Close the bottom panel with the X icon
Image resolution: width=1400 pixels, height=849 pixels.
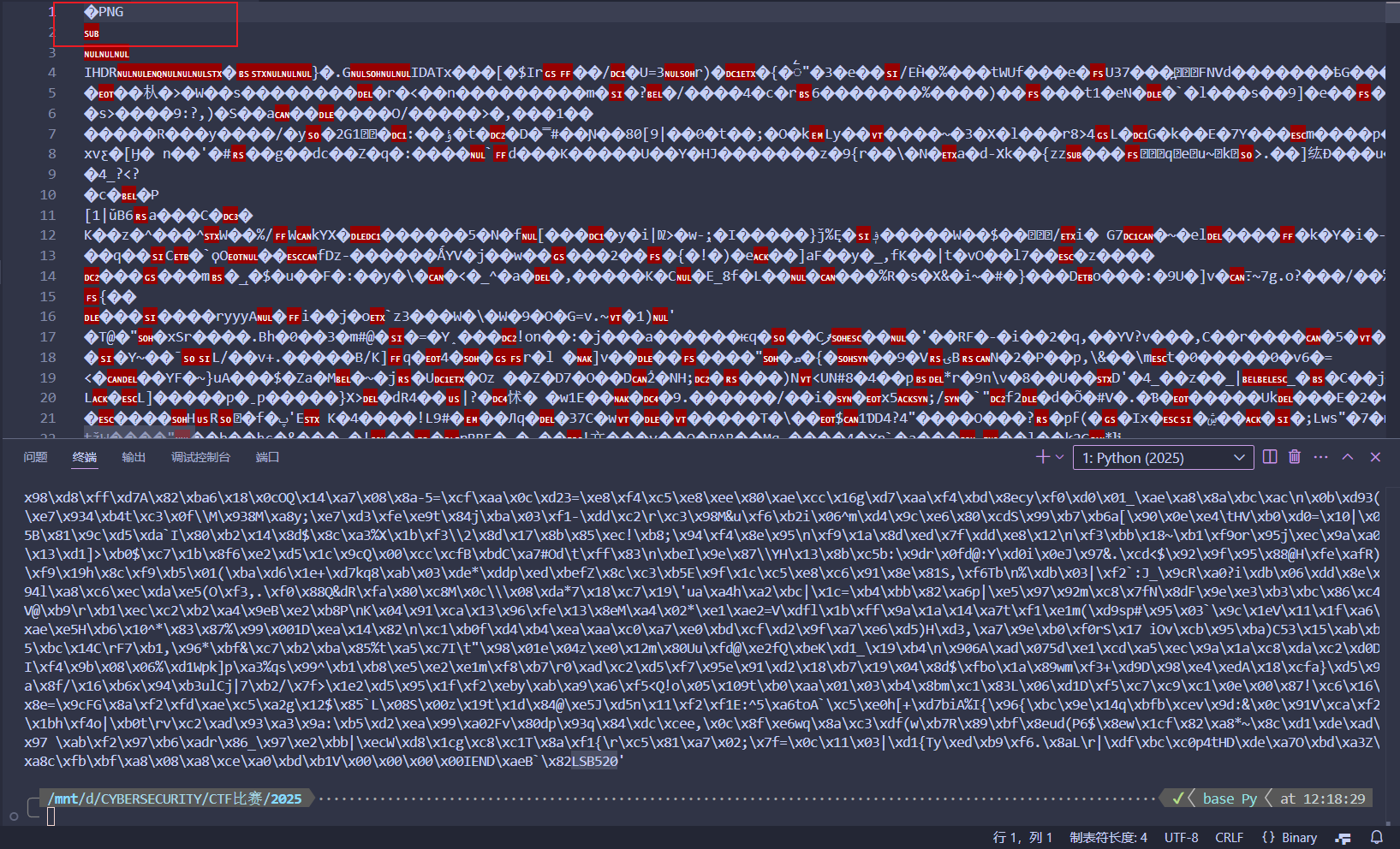1375,457
